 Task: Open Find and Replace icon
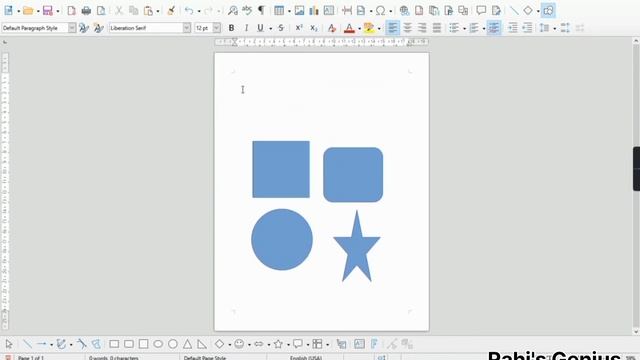click(x=233, y=11)
